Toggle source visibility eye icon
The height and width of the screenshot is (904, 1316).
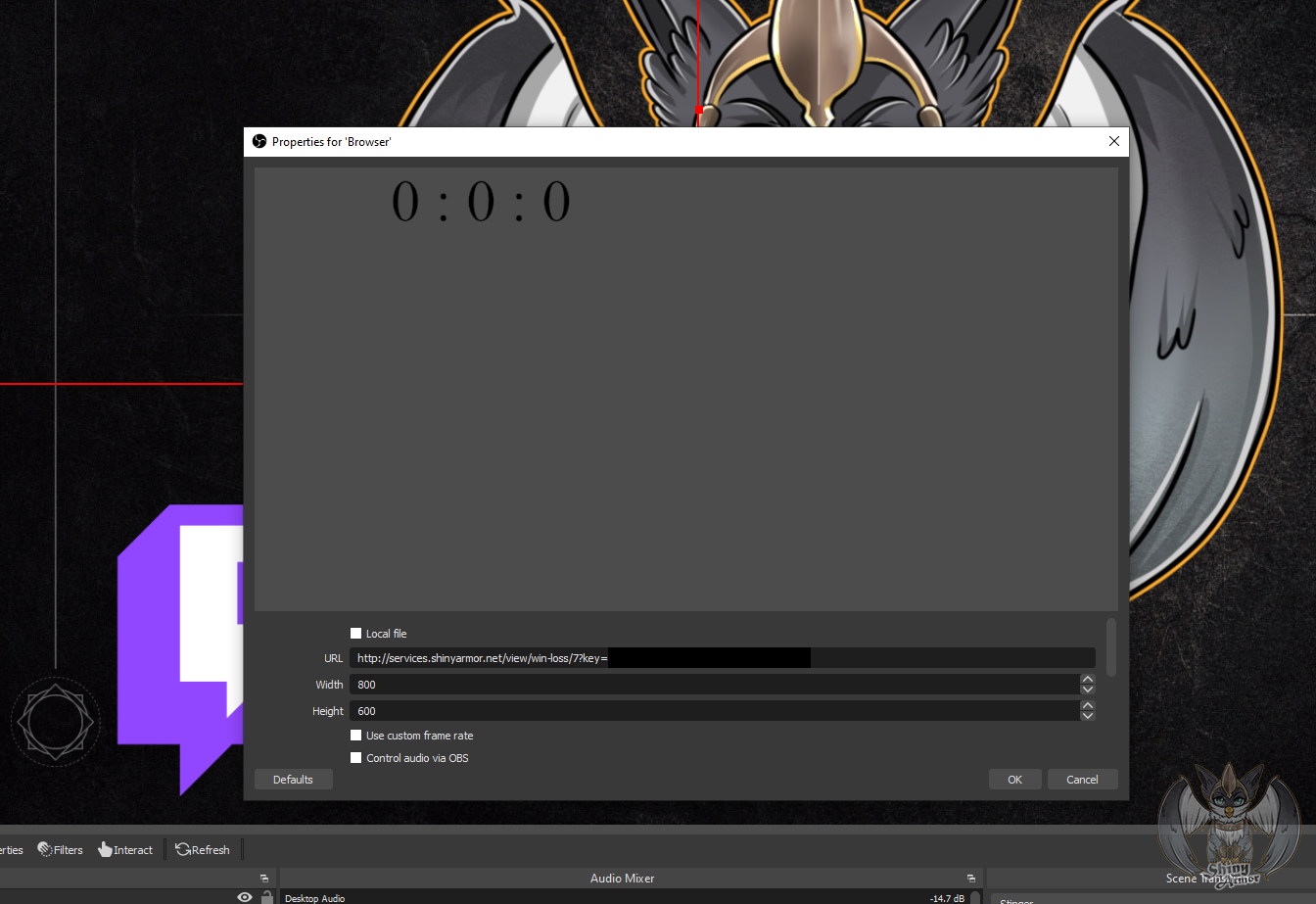[x=245, y=897]
